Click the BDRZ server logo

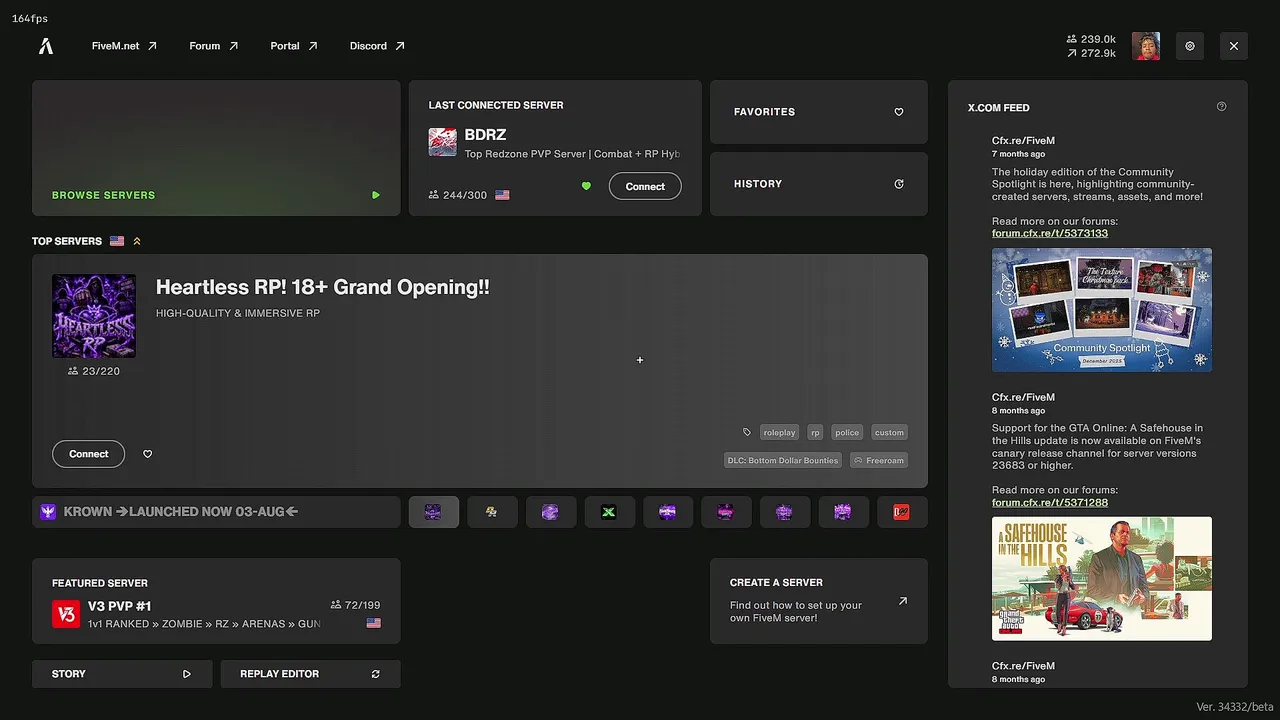coord(443,142)
